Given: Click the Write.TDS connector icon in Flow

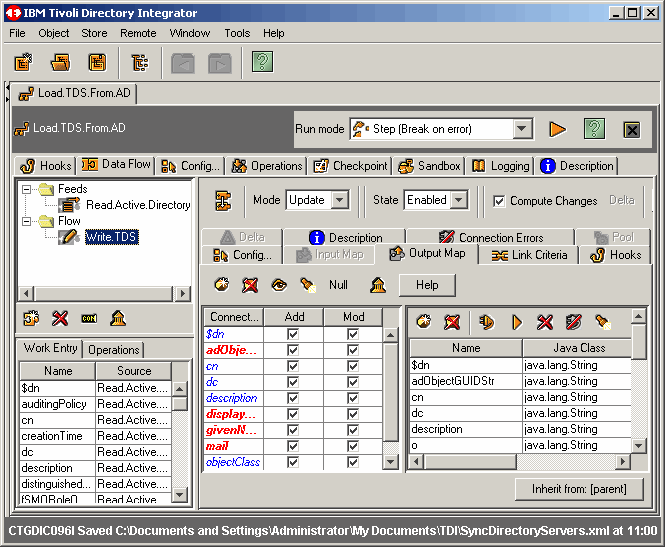Looking at the screenshot, I should pyautogui.click(x=69, y=237).
